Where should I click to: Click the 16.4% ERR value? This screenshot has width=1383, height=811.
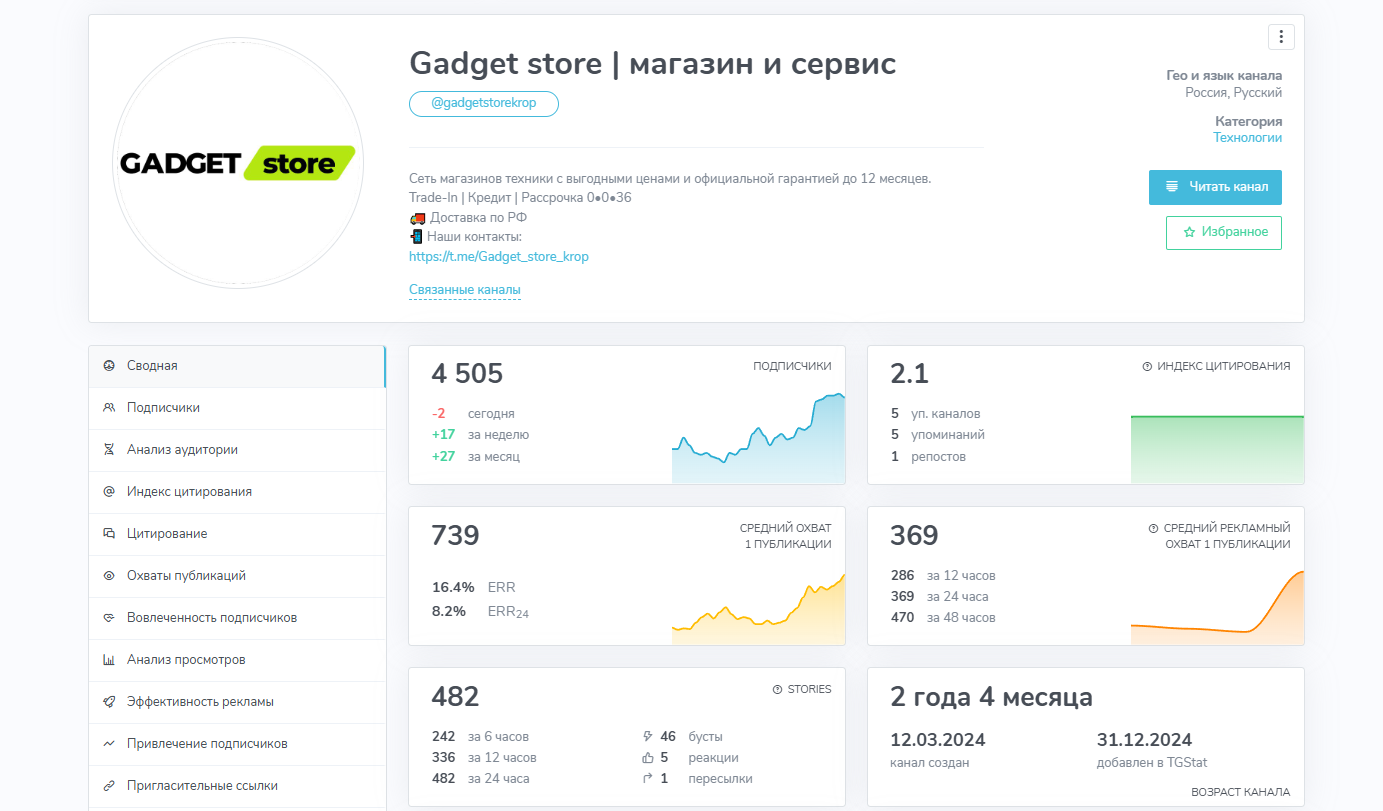[x=453, y=588]
